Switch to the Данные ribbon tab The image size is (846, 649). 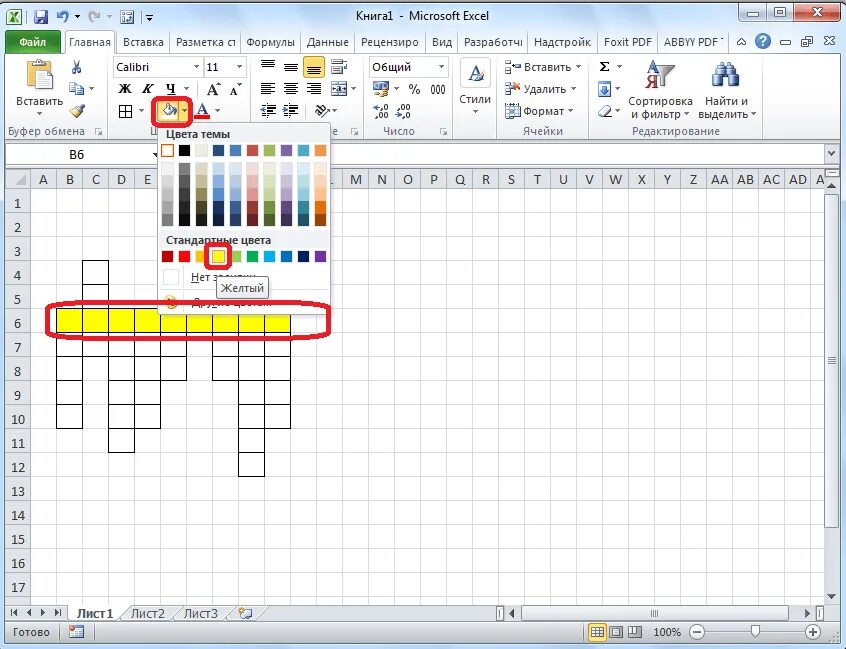point(328,42)
